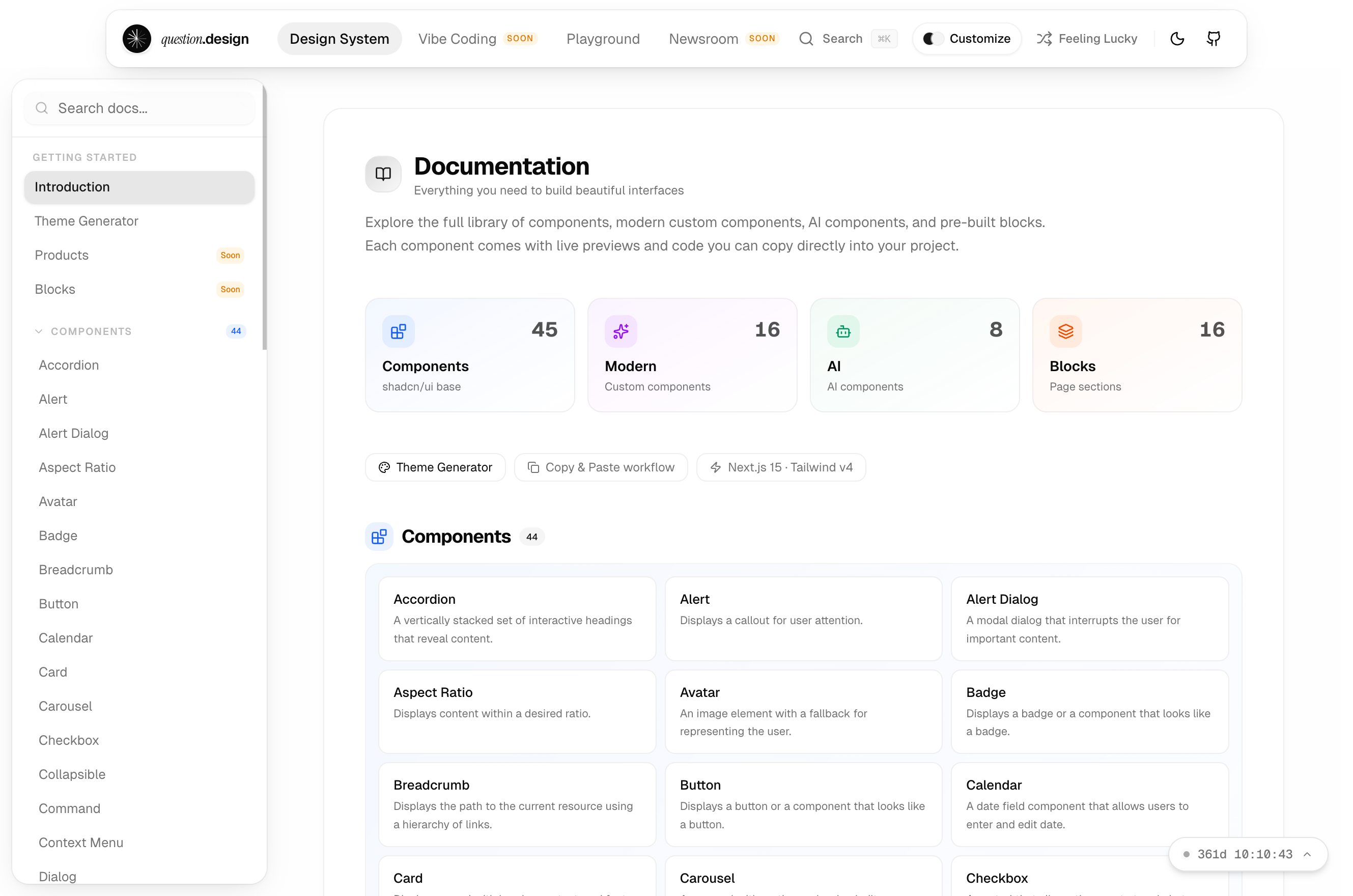
Task: Open Blocks in the sidebar
Action: click(x=139, y=289)
